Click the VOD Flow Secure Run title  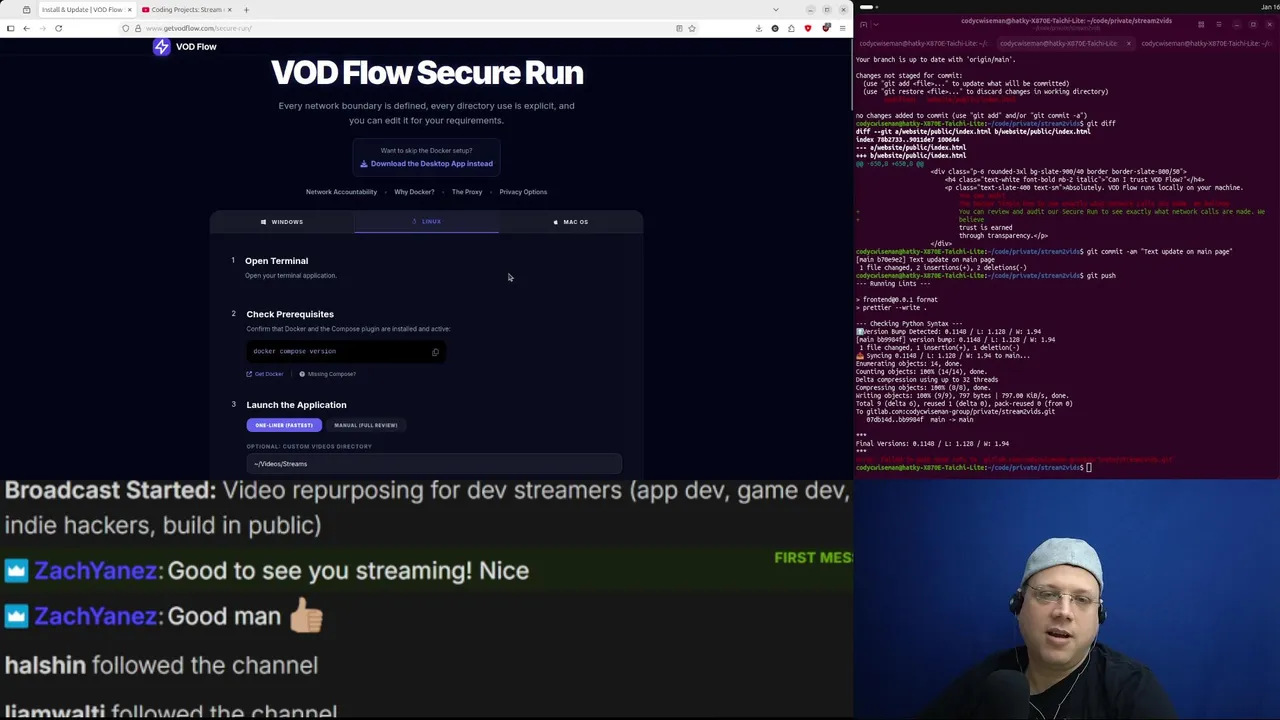click(x=427, y=73)
